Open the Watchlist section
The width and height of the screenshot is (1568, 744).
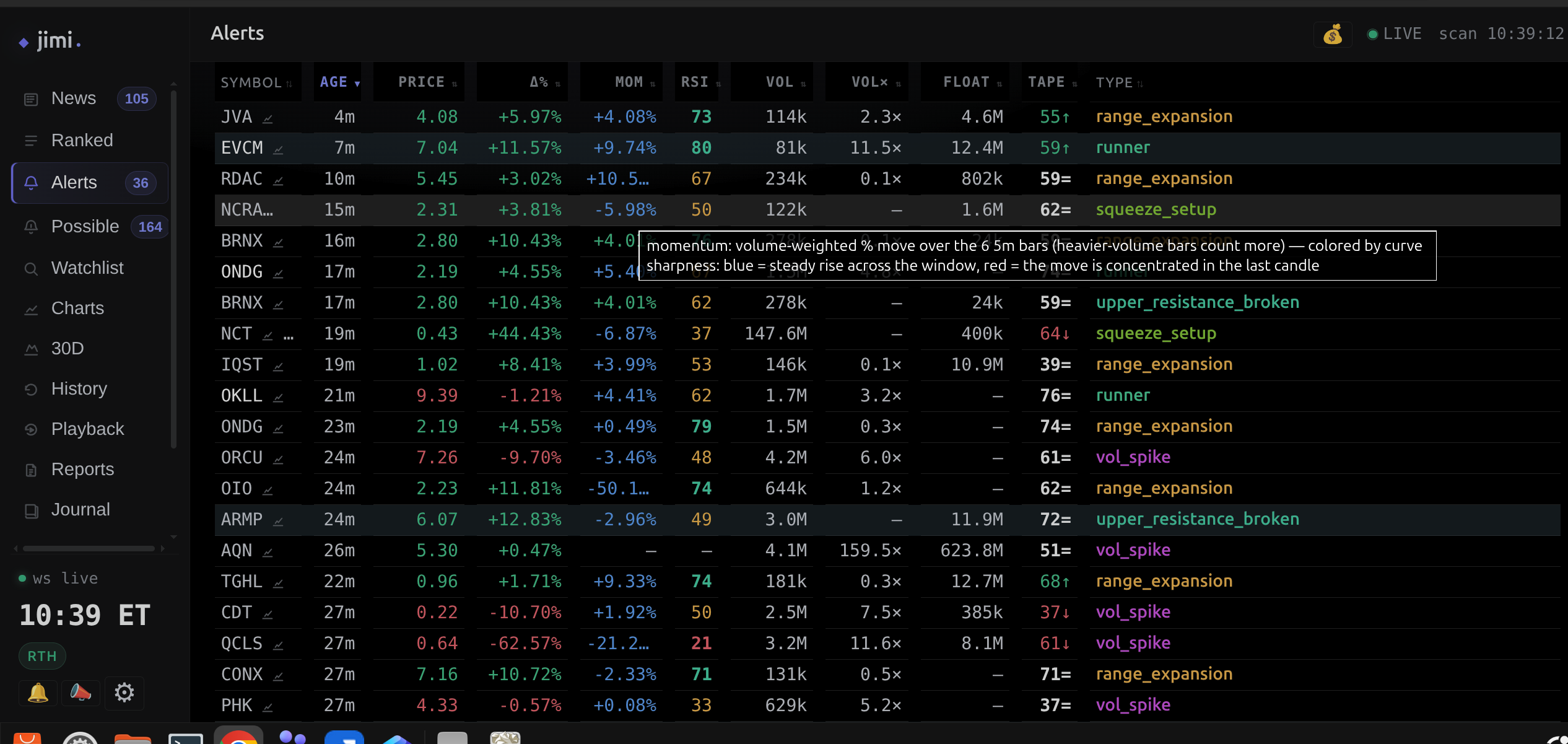[89, 268]
